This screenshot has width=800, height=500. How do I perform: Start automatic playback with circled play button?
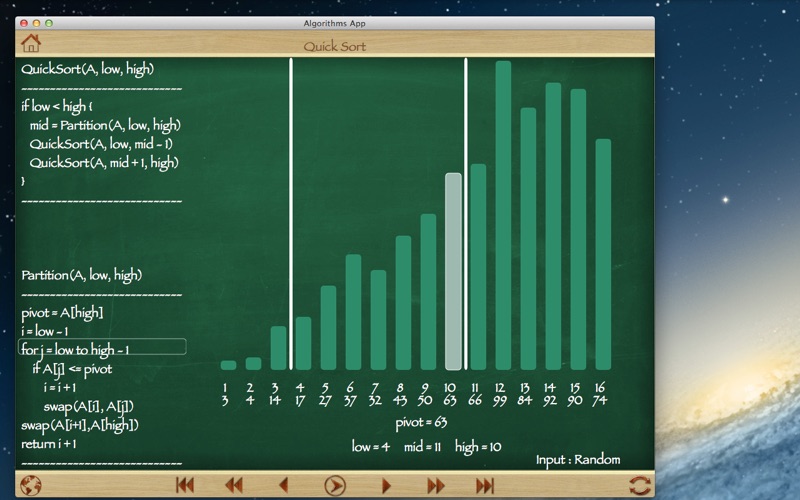[x=335, y=485]
